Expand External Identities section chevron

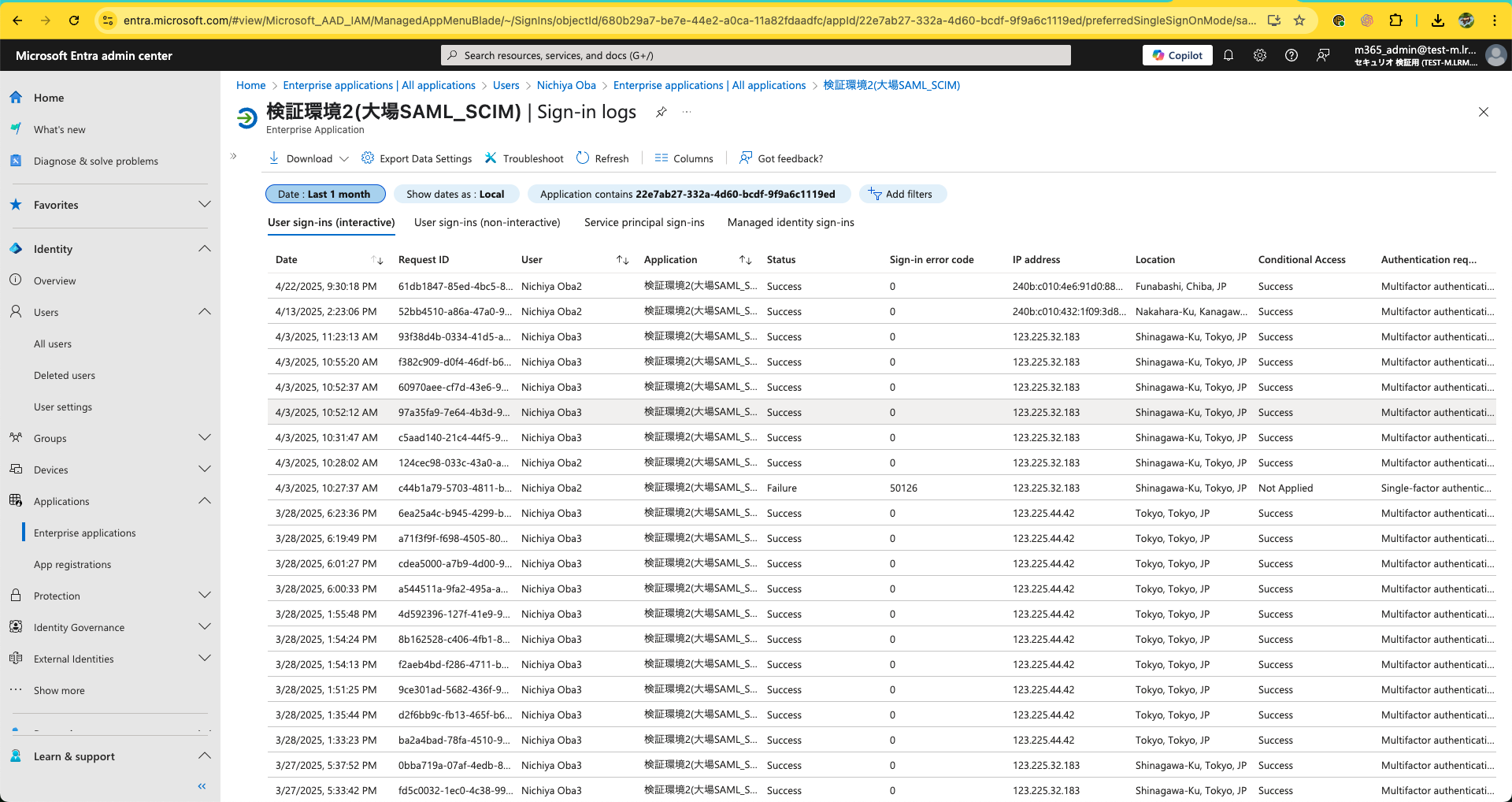[x=205, y=659]
